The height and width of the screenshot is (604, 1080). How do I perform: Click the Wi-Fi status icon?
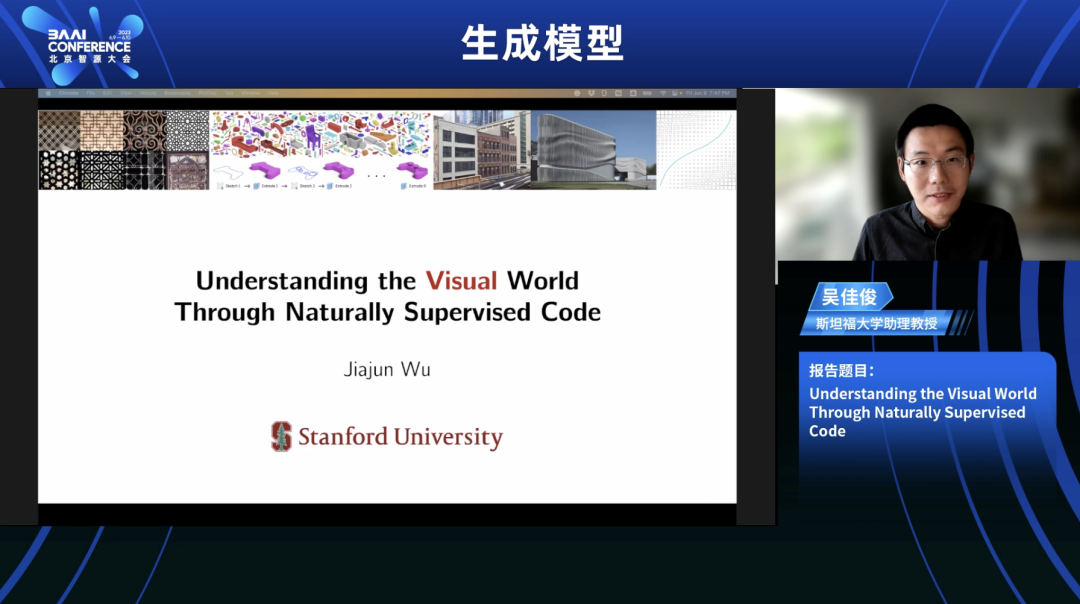click(663, 93)
